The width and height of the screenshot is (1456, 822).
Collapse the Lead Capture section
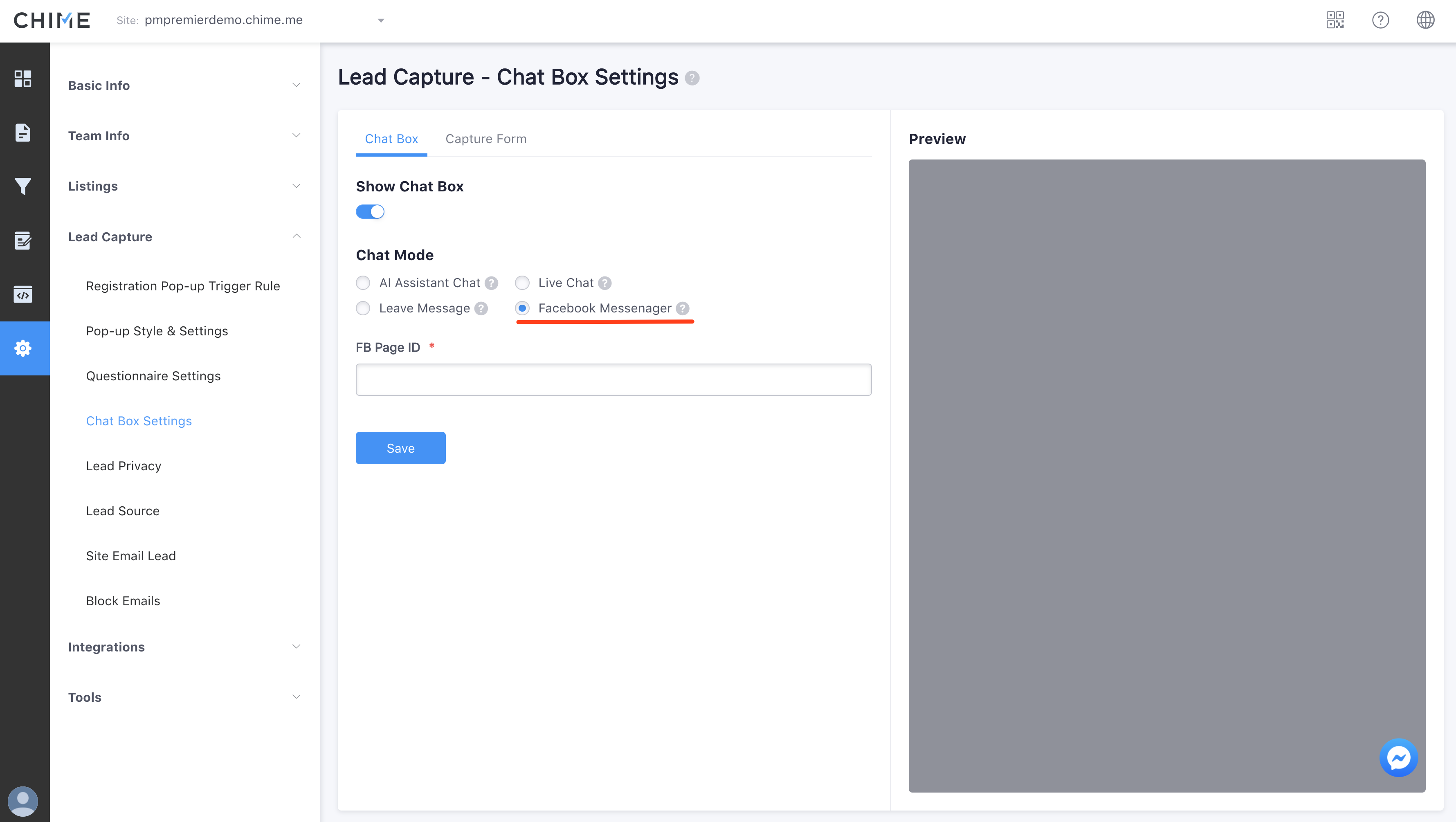click(x=184, y=236)
